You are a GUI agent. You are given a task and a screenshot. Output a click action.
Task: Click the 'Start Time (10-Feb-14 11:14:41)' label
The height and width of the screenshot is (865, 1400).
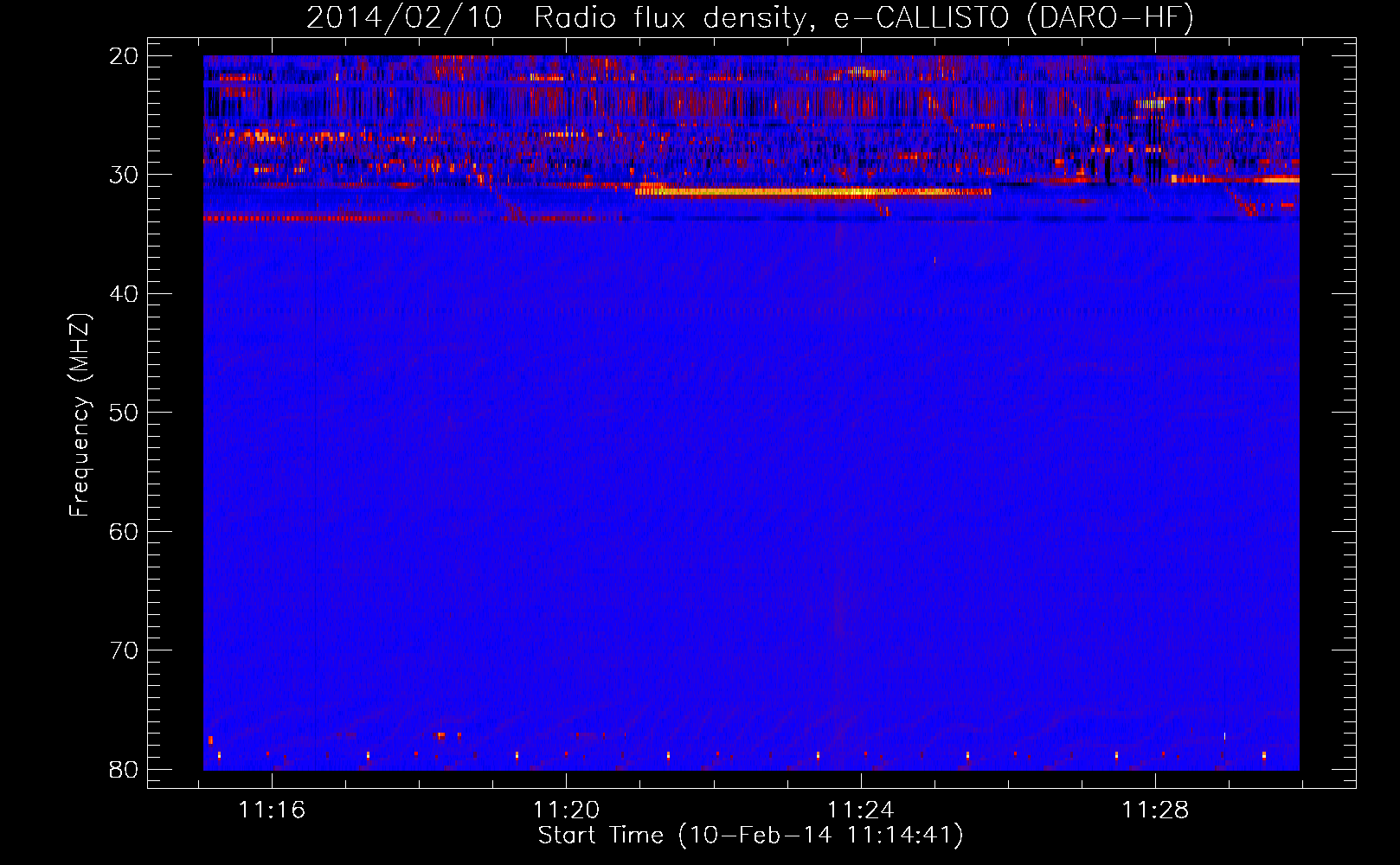pyautogui.click(x=750, y=836)
